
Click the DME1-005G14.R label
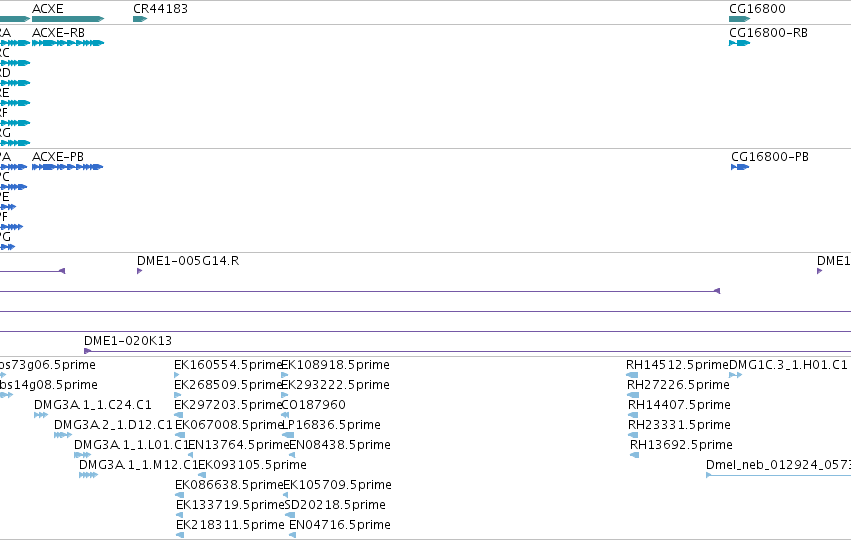[x=188, y=261]
